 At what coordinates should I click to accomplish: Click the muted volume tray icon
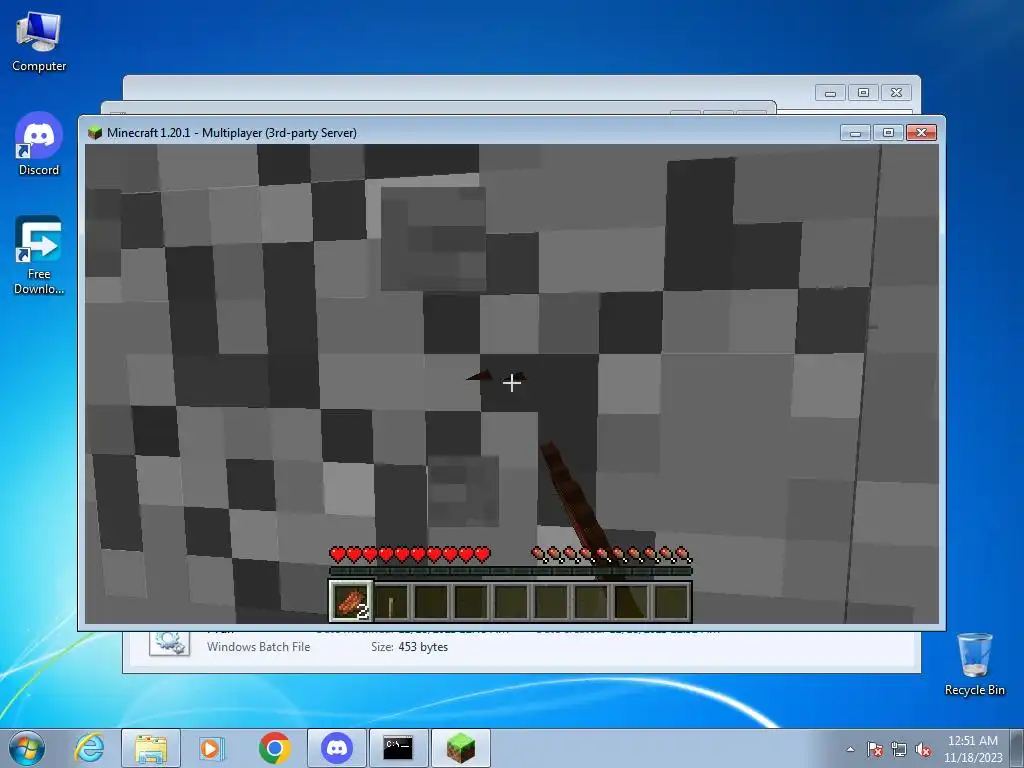click(x=923, y=749)
